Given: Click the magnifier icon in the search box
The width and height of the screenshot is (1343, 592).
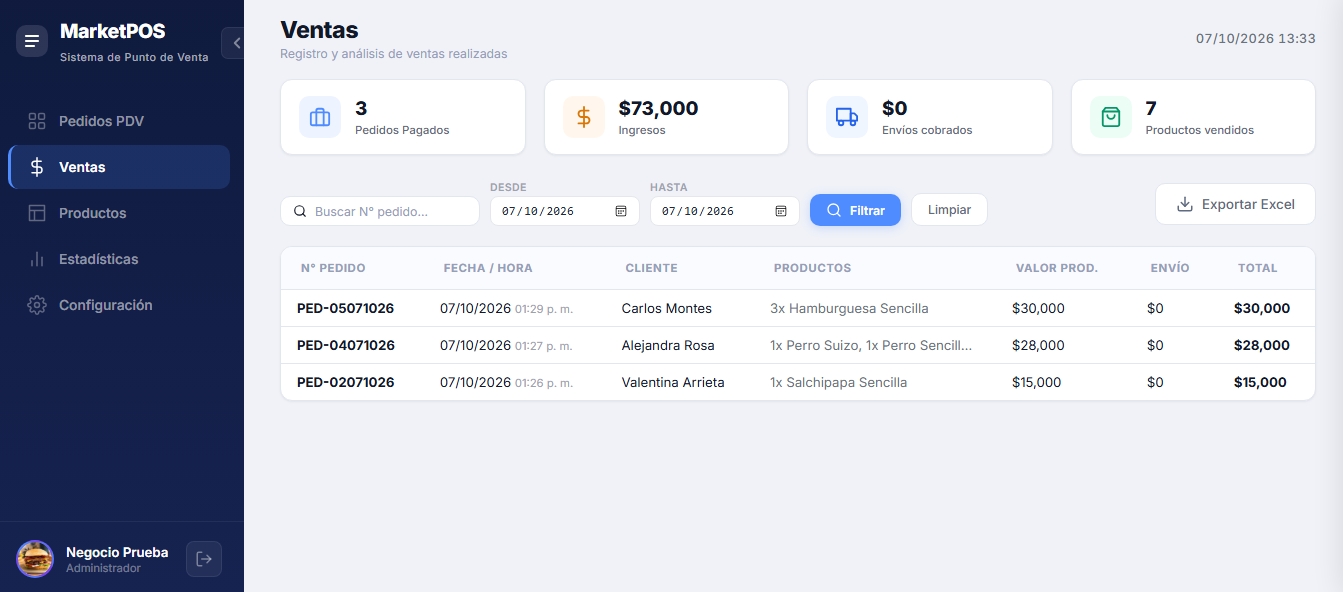Looking at the screenshot, I should 300,212.
